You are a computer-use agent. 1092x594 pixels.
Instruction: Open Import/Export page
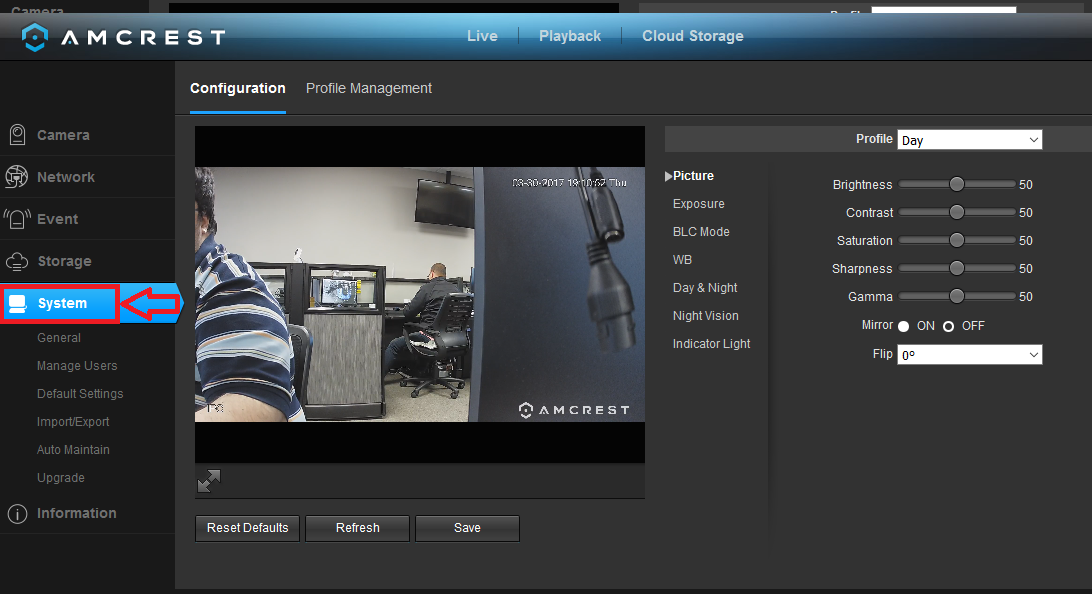[x=72, y=422]
